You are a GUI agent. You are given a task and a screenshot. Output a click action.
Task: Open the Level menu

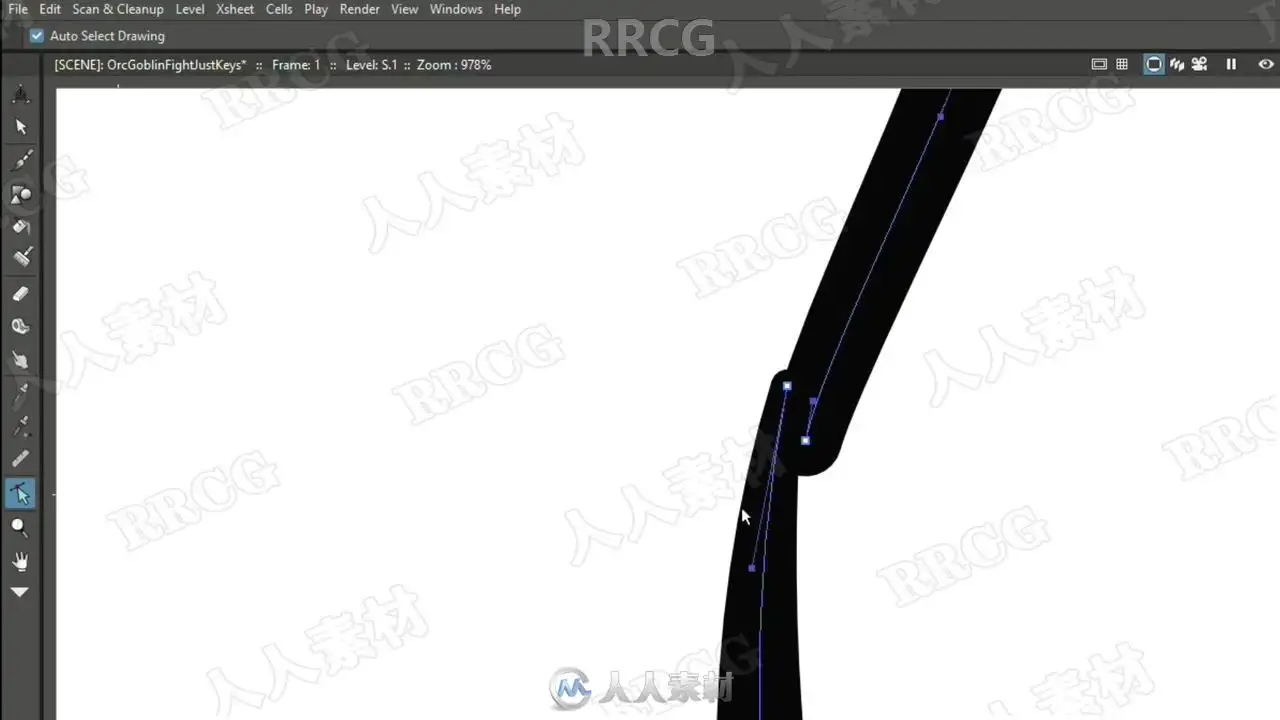190,9
